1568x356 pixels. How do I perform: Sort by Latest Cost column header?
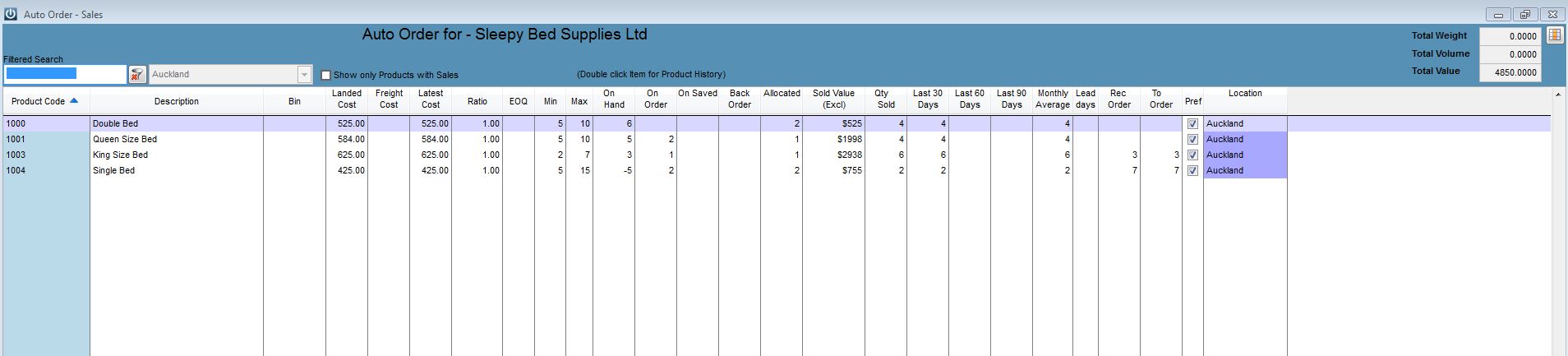pos(431,99)
